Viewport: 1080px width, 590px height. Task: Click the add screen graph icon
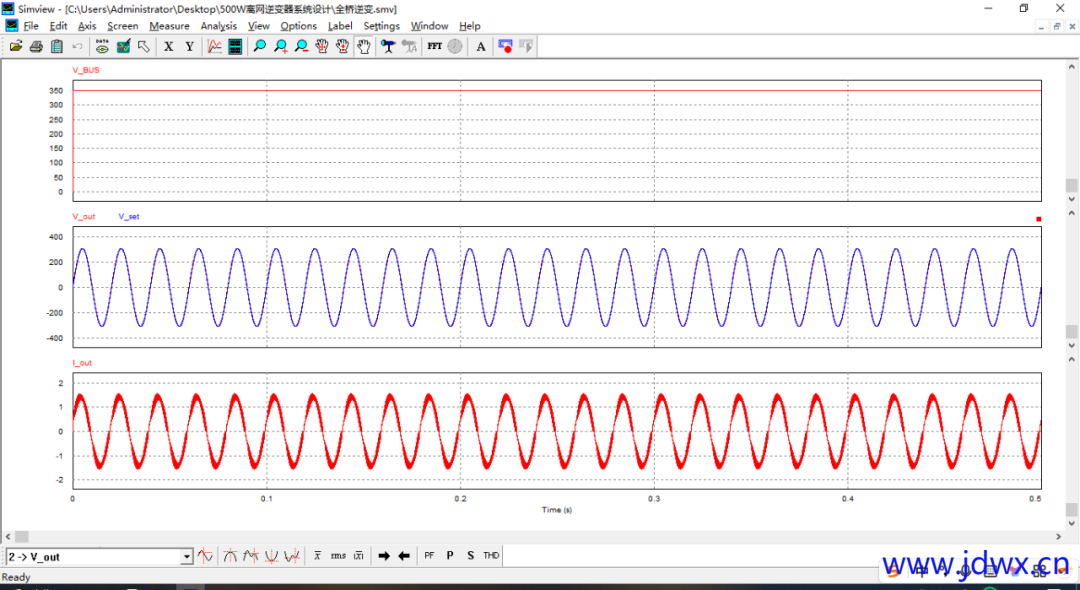[215, 47]
